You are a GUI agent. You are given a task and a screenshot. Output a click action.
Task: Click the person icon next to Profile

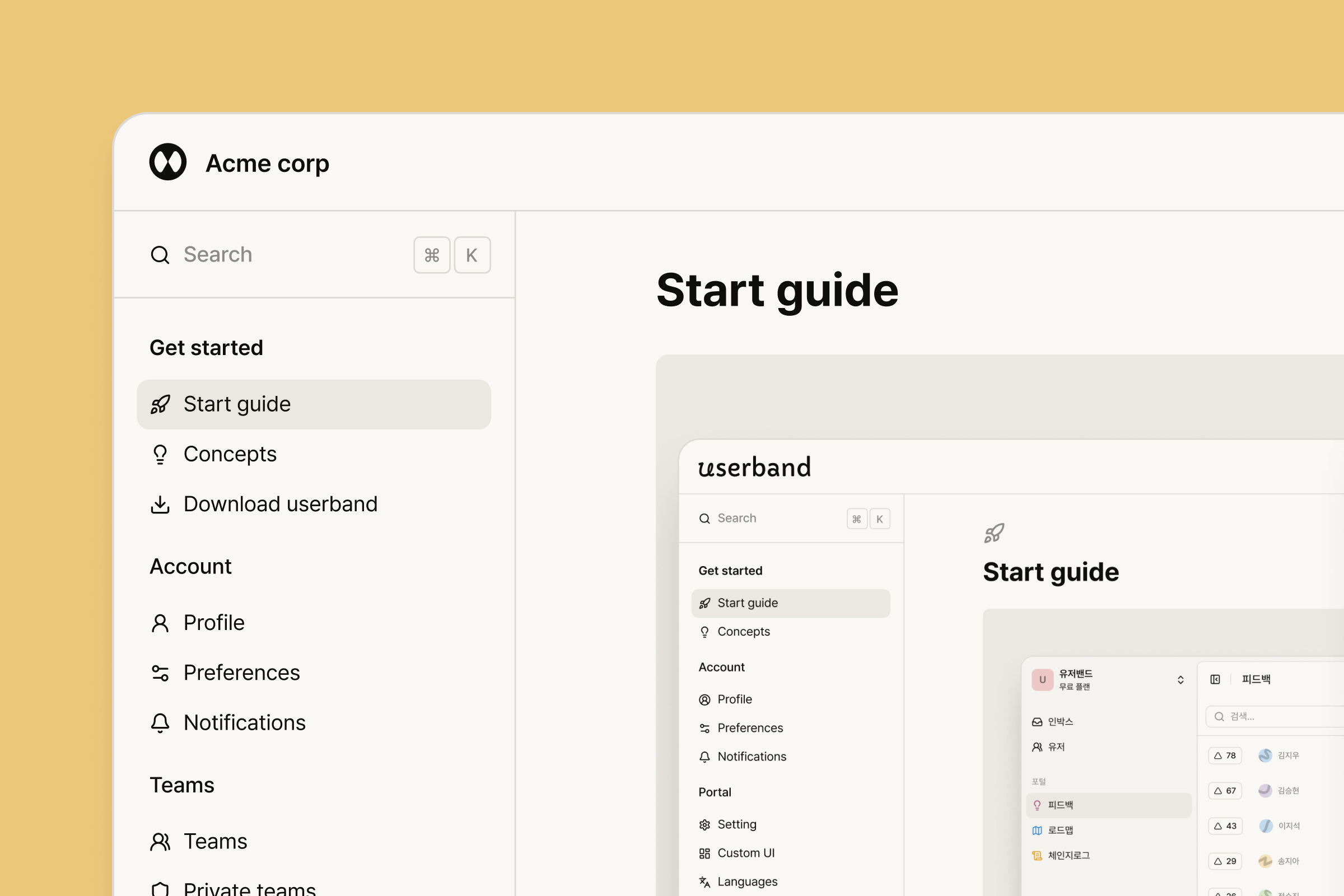click(x=160, y=623)
